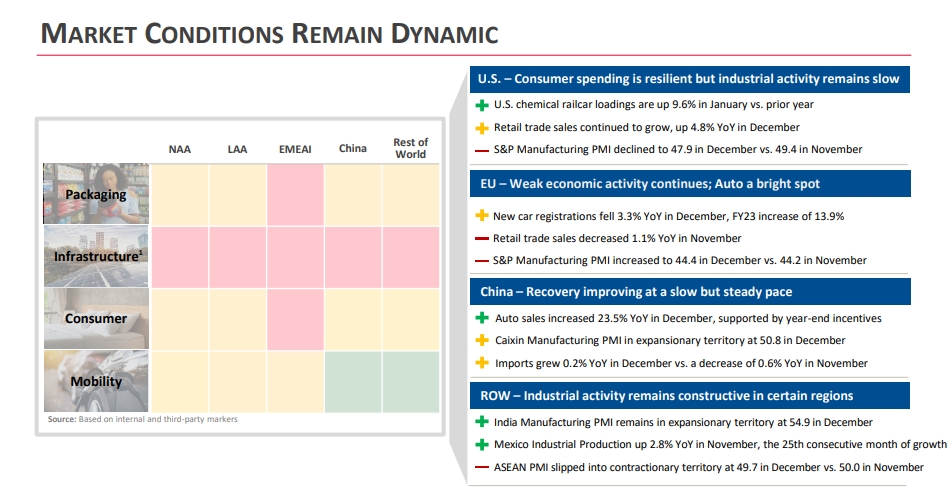Click the green plus icon beside U.S. chemical railcar loadings

[482, 105]
